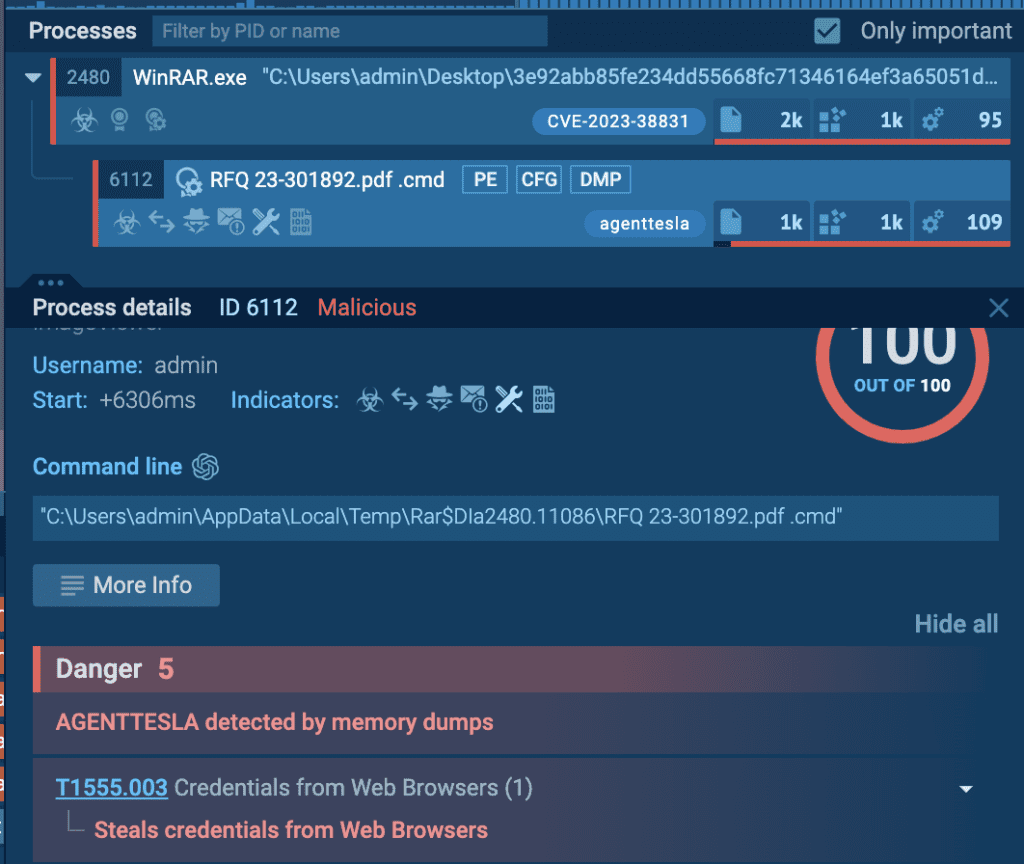Image resolution: width=1024 pixels, height=864 pixels.
Task: Click the biohazard icon in the Indicators row
Action: [x=370, y=401]
